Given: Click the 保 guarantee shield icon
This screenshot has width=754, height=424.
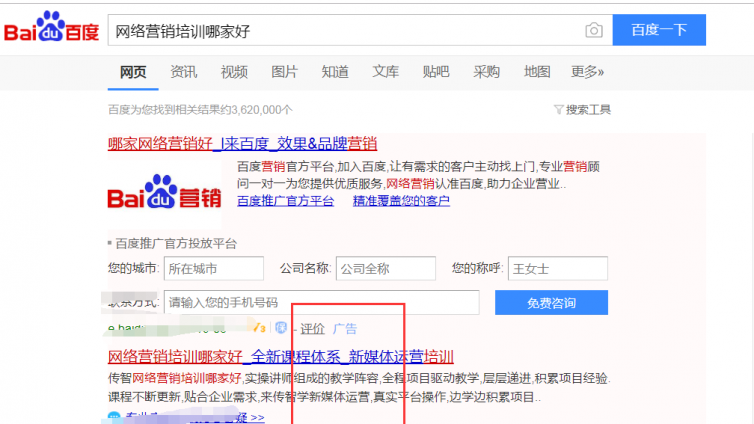Looking at the screenshot, I should tap(281, 328).
